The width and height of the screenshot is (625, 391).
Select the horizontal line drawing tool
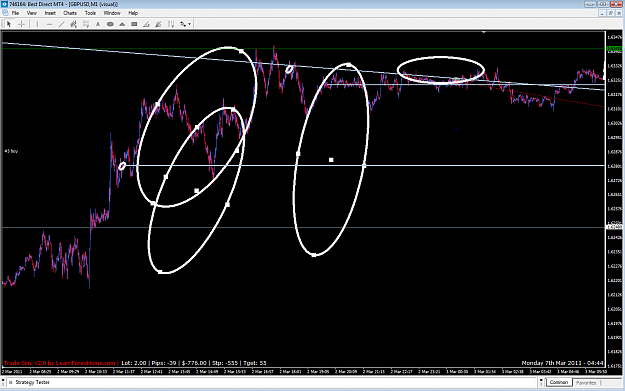point(49,24)
